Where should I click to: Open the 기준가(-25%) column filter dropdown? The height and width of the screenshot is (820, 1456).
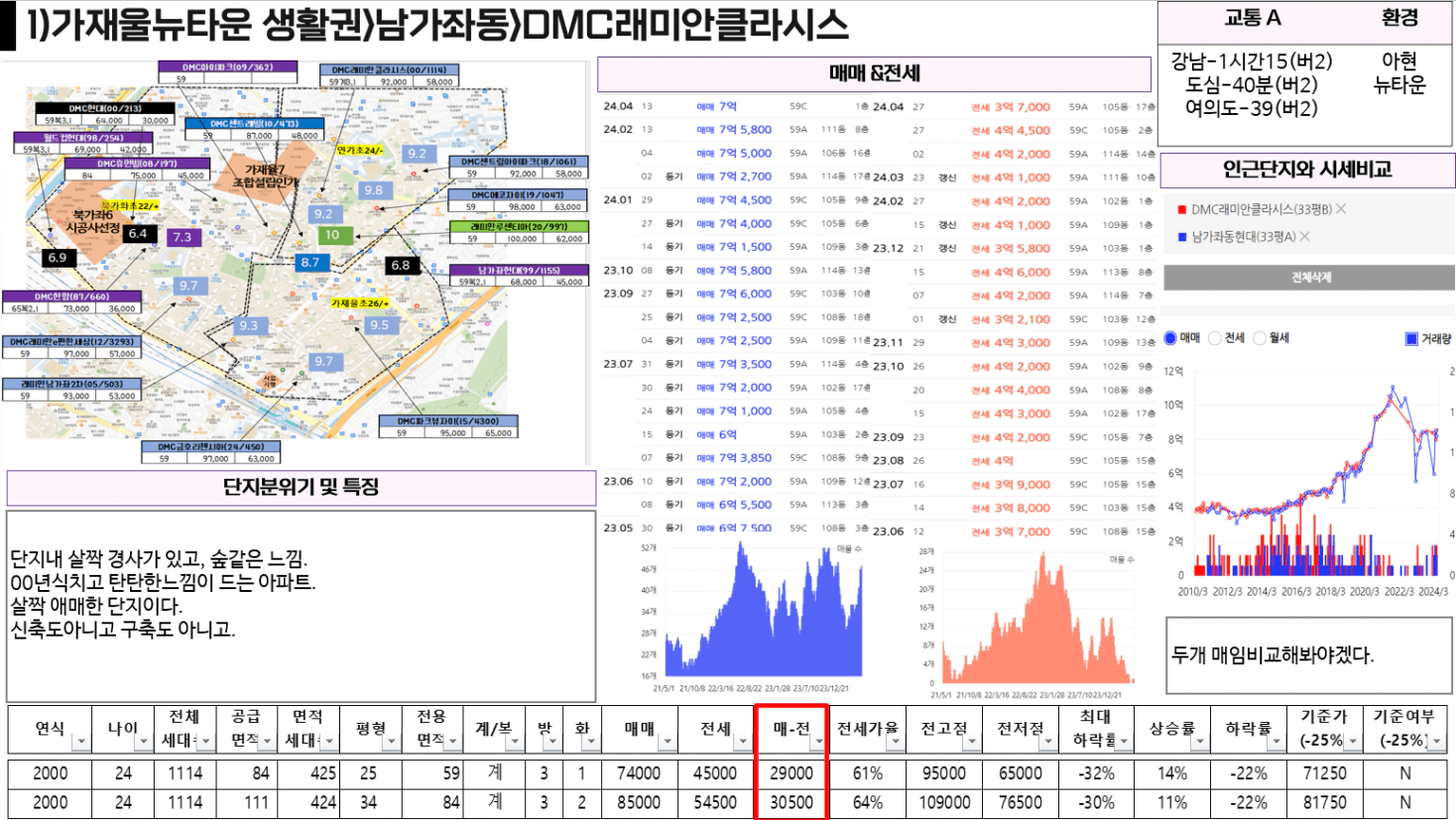1352,742
